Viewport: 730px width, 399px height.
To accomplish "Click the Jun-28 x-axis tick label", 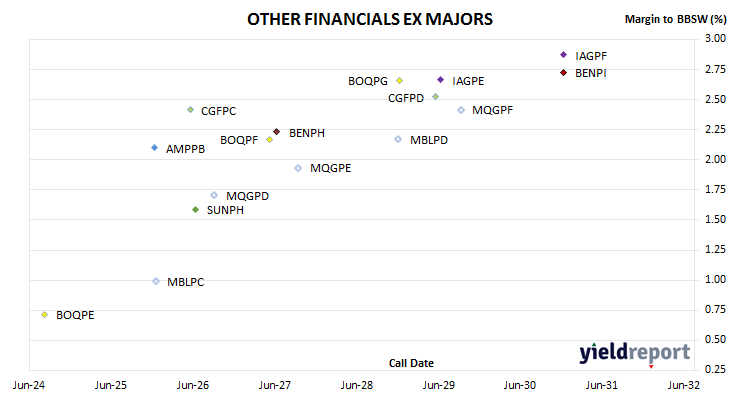I will click(357, 385).
